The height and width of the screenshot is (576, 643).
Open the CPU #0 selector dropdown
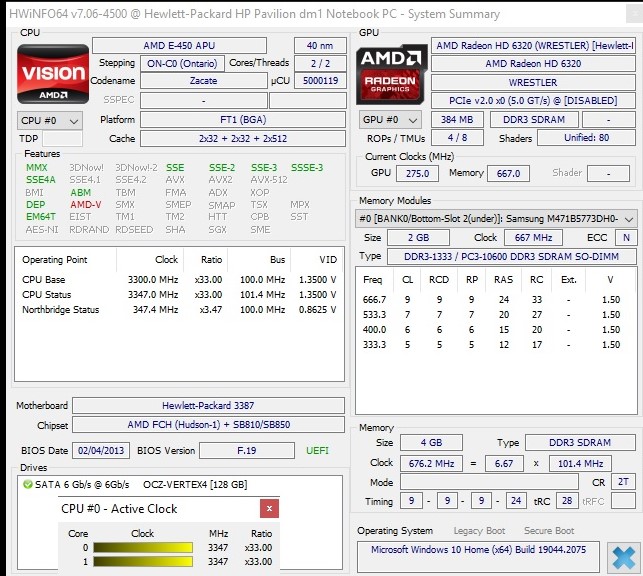tap(50, 121)
